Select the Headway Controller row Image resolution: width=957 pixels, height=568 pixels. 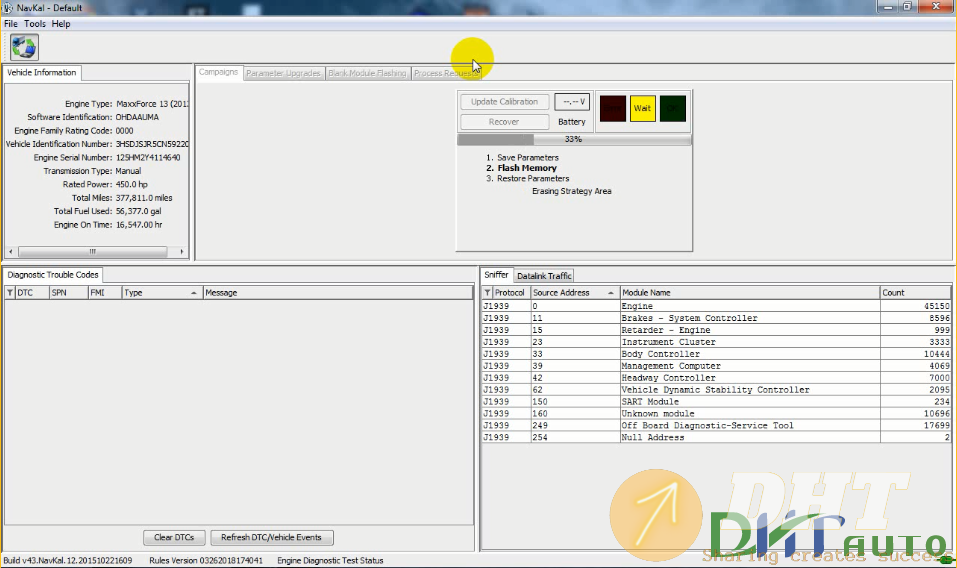[717, 378]
